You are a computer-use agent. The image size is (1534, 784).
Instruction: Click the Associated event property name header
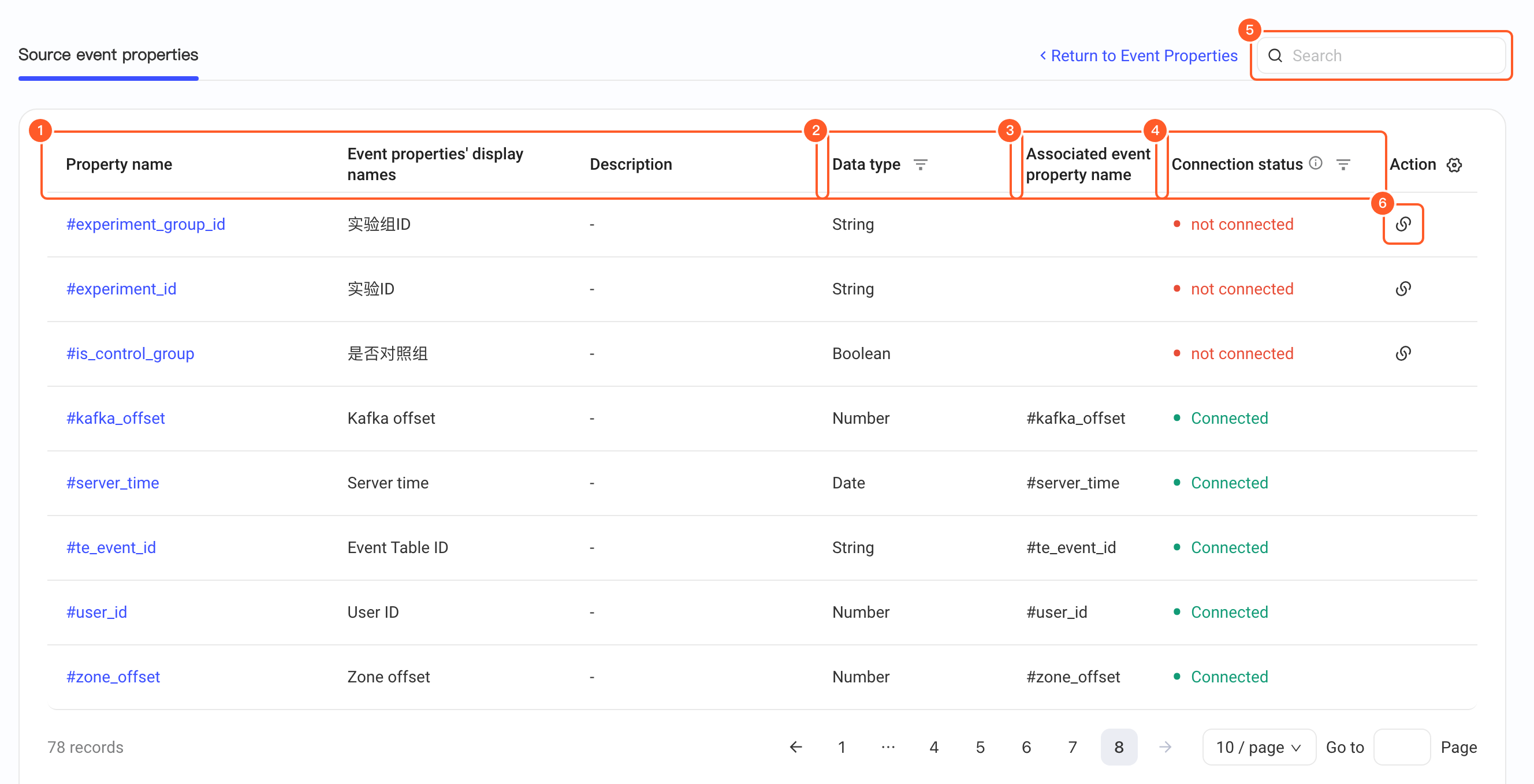pos(1088,165)
